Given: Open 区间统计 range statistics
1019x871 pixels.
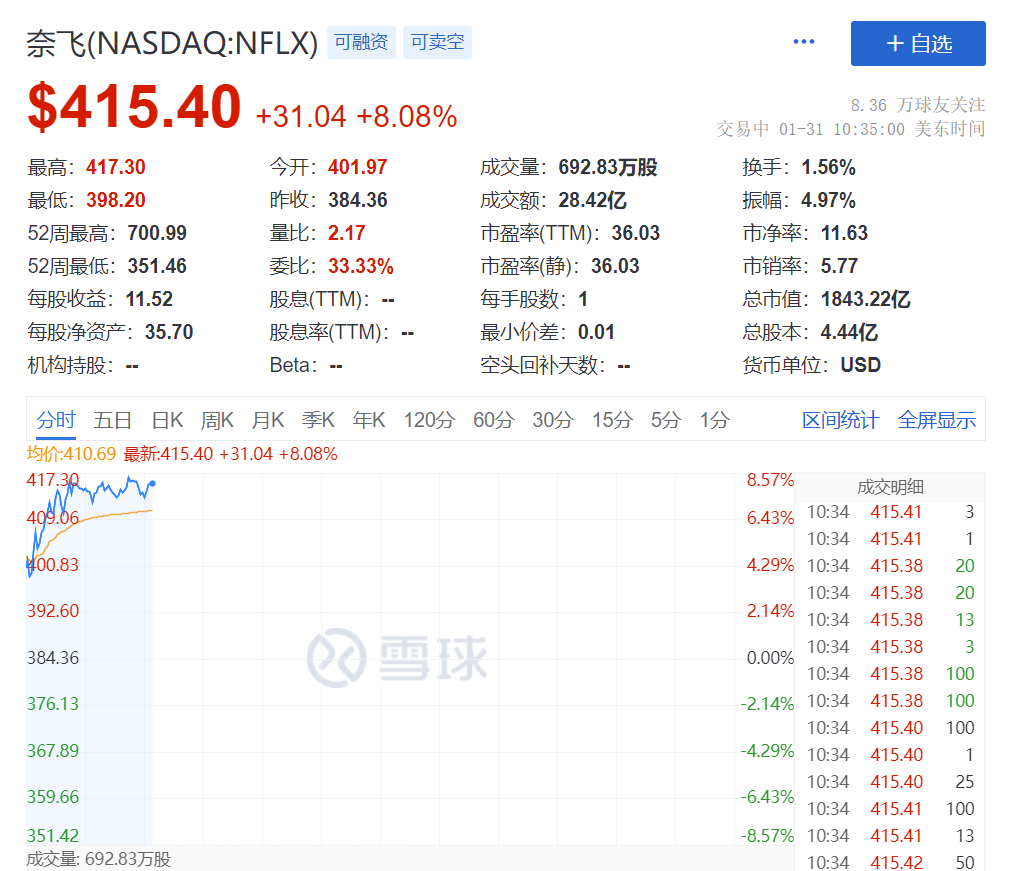Looking at the screenshot, I should (840, 420).
